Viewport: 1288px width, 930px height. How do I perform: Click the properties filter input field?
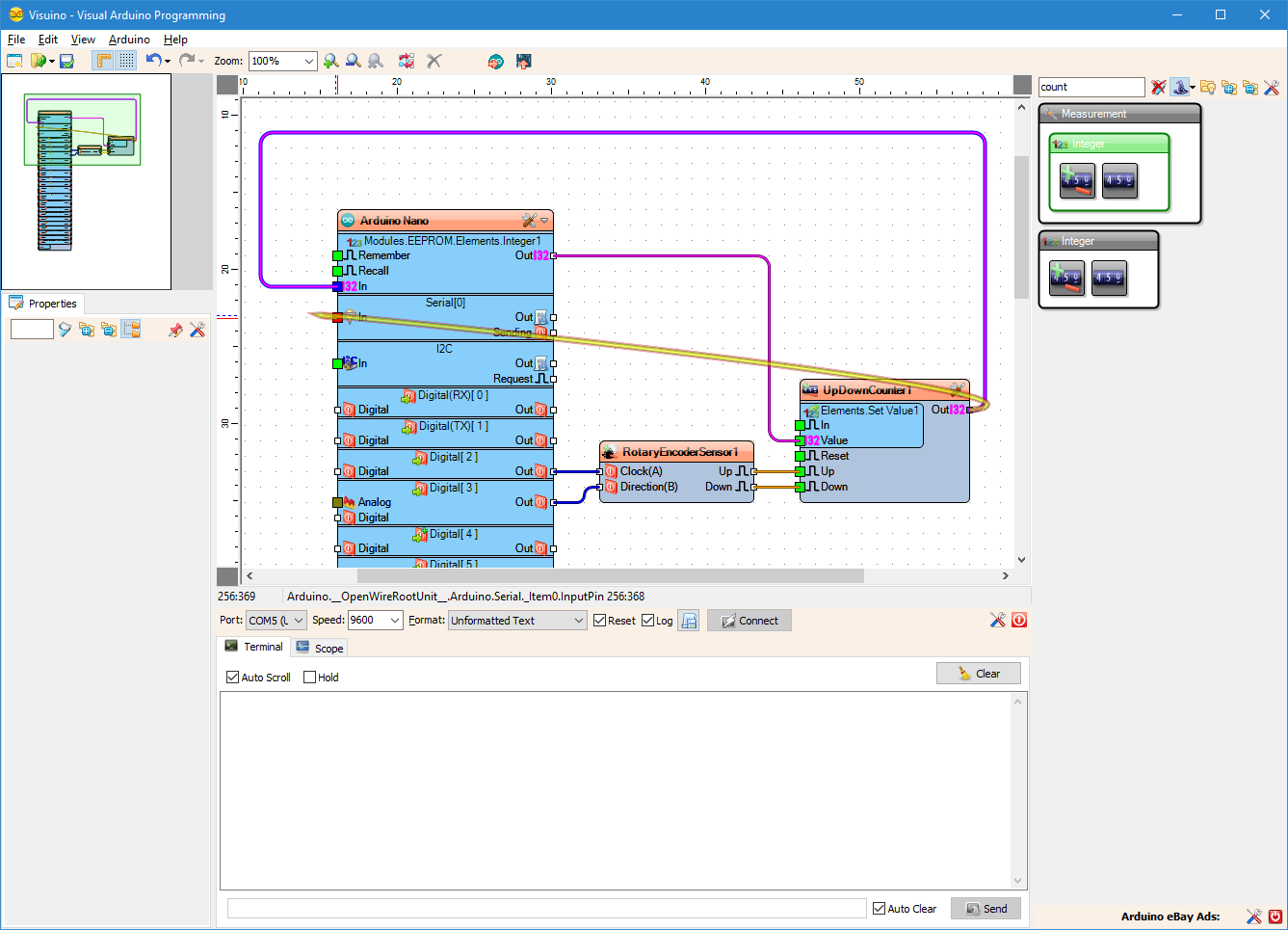tap(32, 330)
